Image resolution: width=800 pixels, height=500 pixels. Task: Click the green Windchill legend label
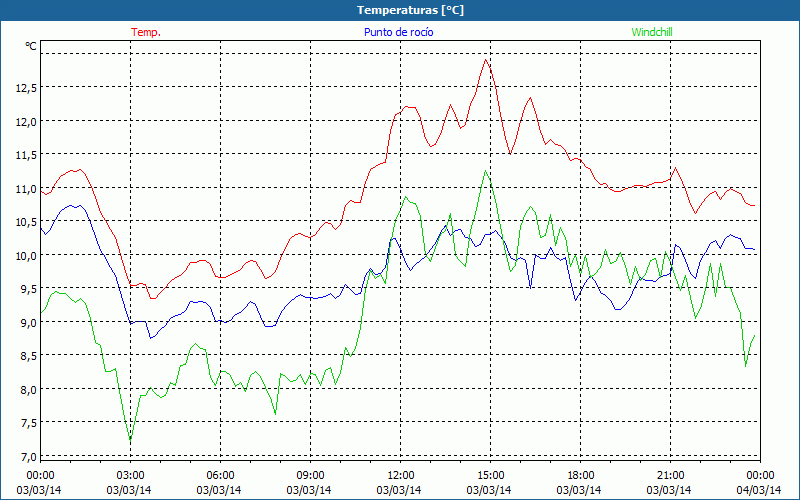pyautogui.click(x=652, y=32)
